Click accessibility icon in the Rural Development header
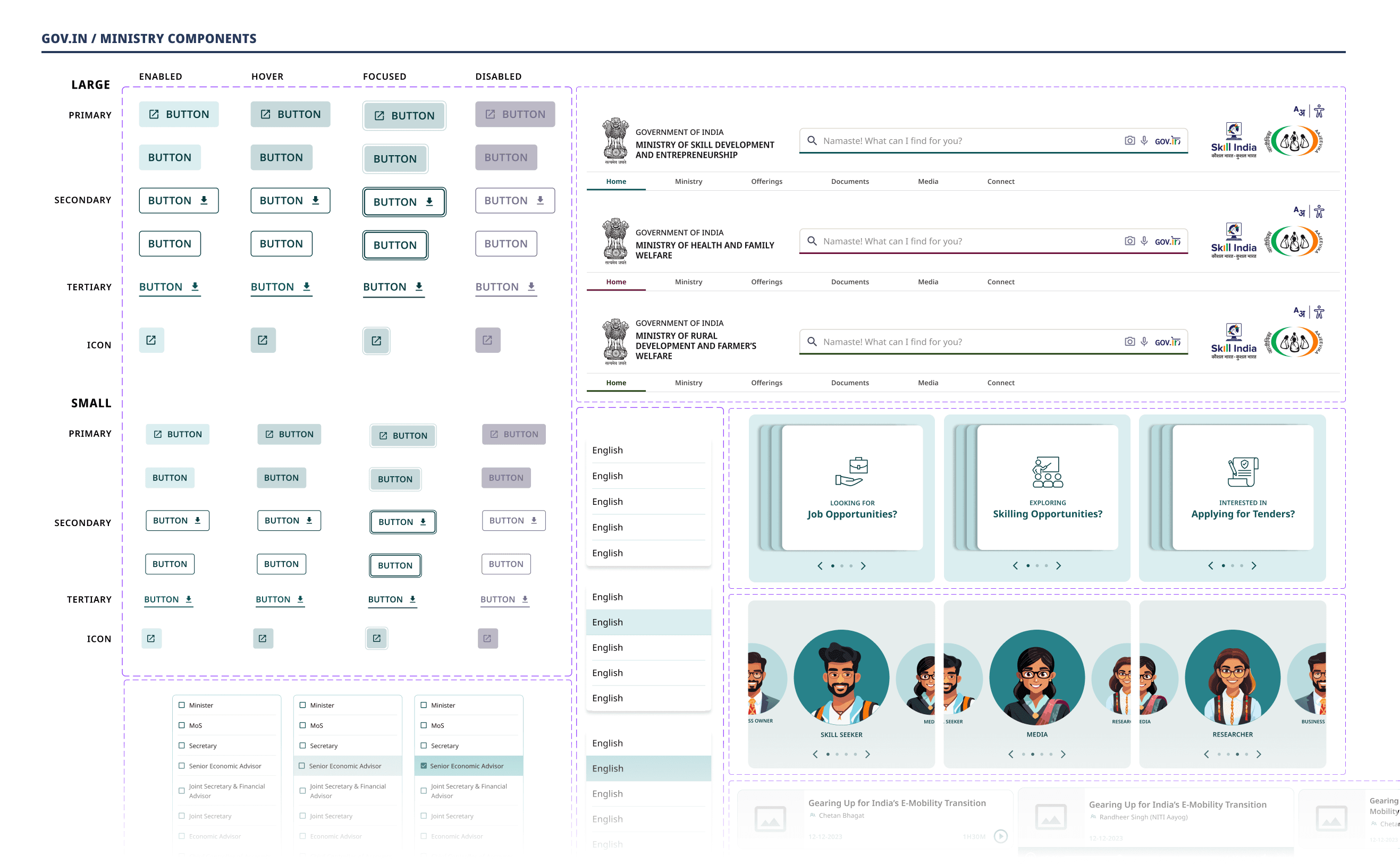Screen dimensions: 1400x864 (1319, 312)
